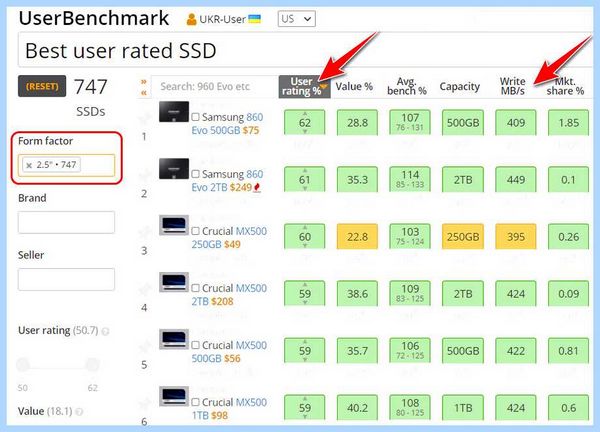Open the 860 Evo 2TB link

[227, 181]
